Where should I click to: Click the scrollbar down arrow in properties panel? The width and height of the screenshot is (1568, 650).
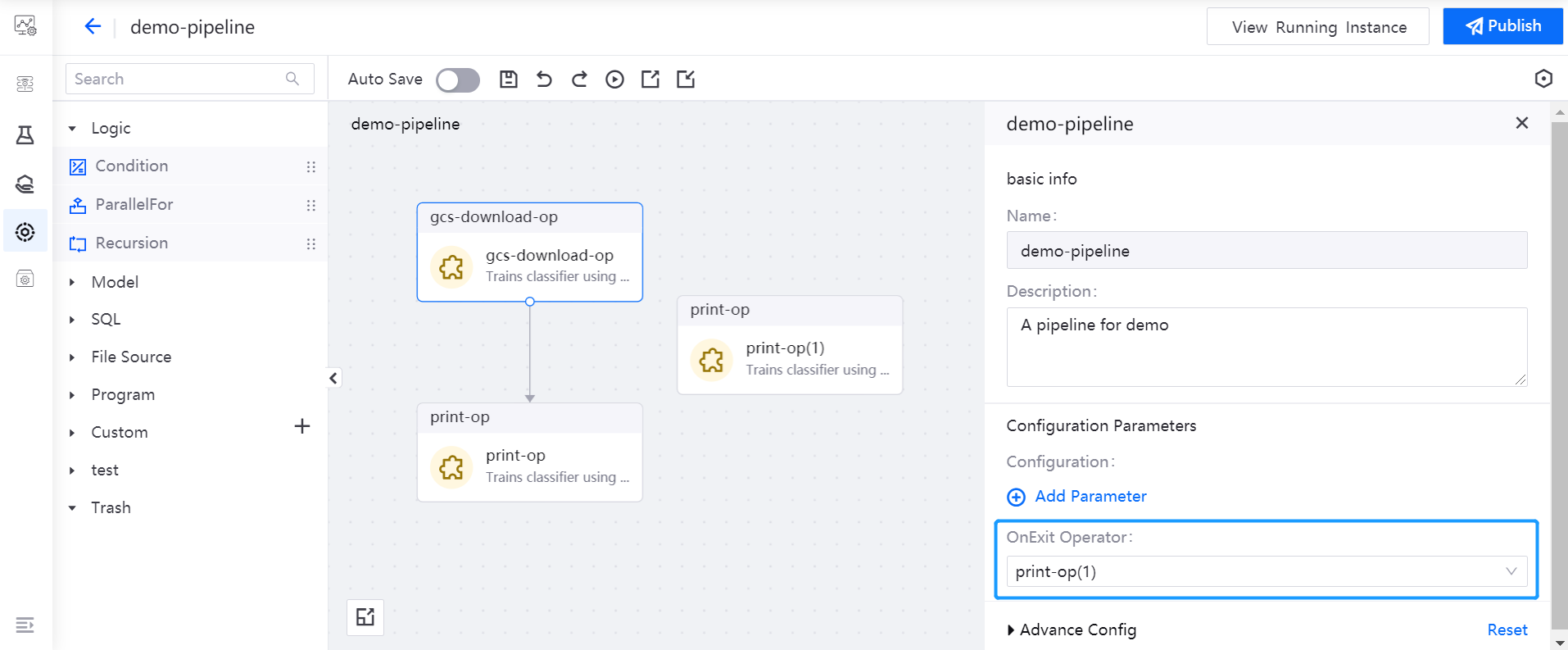click(1560, 643)
